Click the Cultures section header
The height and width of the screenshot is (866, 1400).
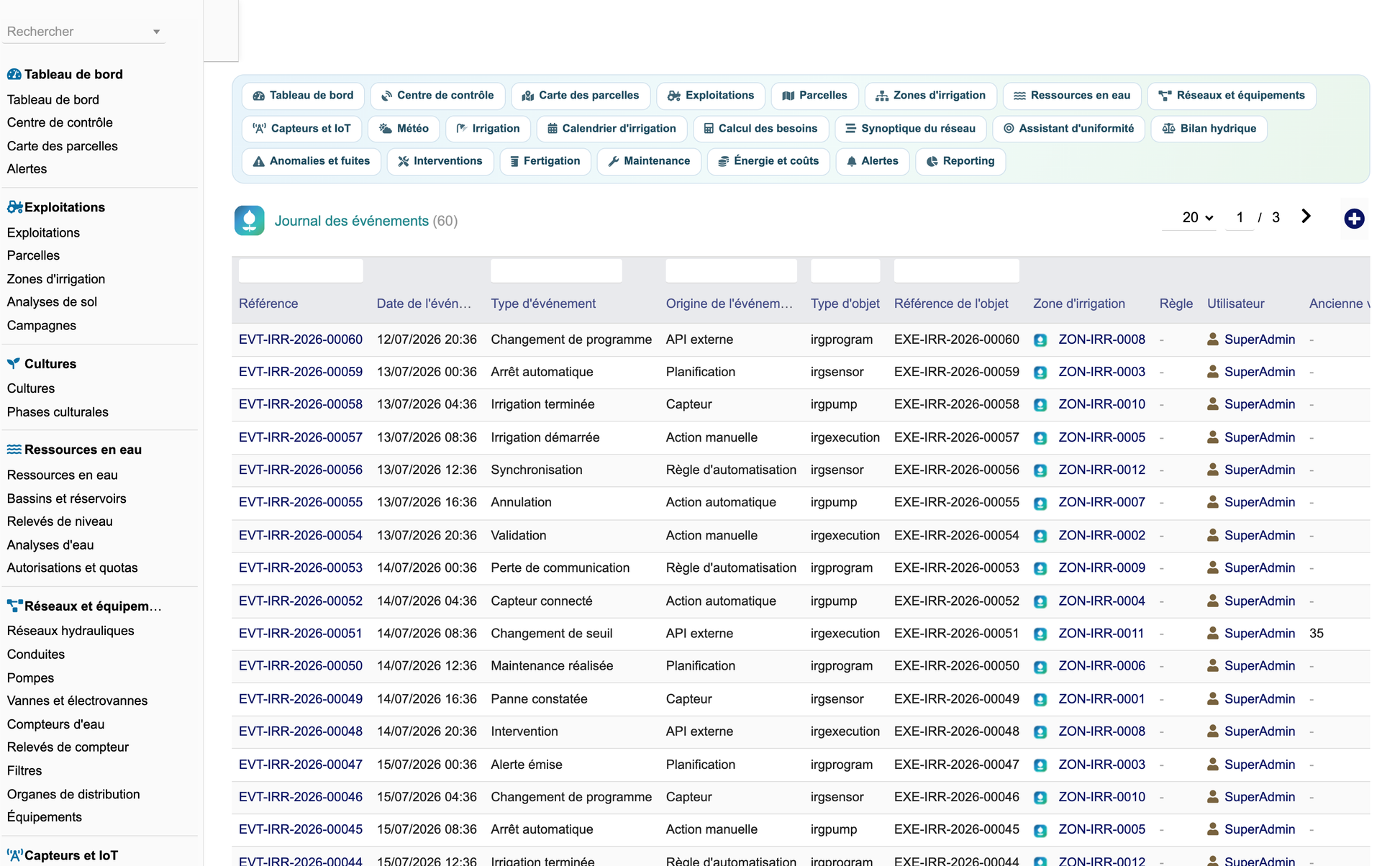point(42,364)
